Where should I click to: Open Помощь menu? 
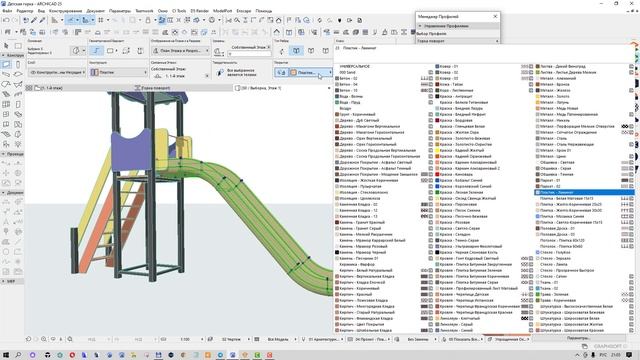coord(264,11)
